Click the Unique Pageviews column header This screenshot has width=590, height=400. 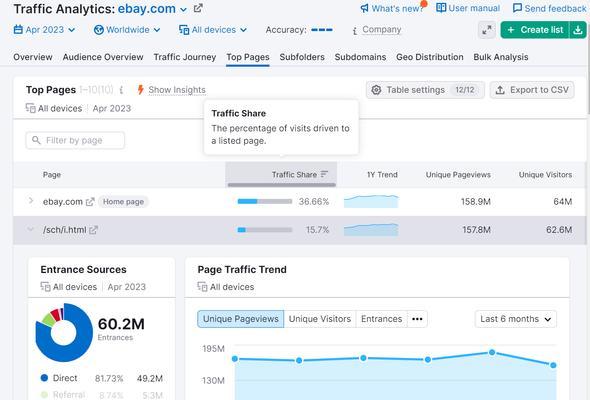pyautogui.click(x=458, y=175)
